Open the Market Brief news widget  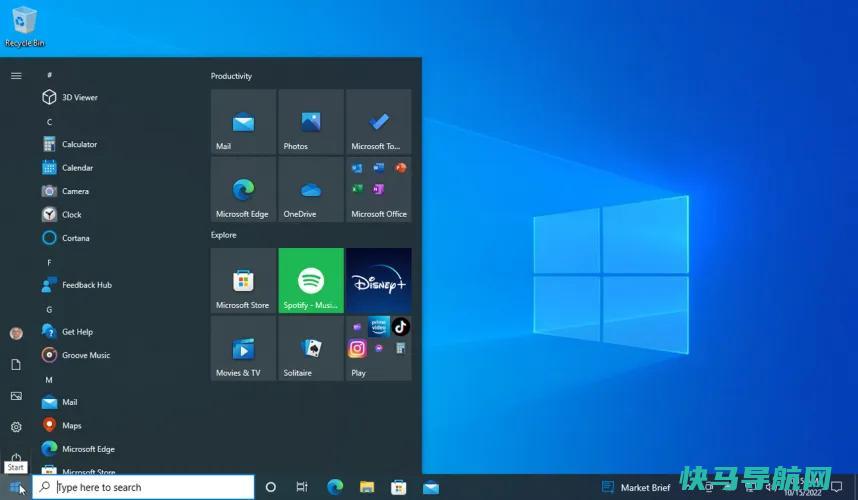coord(636,487)
